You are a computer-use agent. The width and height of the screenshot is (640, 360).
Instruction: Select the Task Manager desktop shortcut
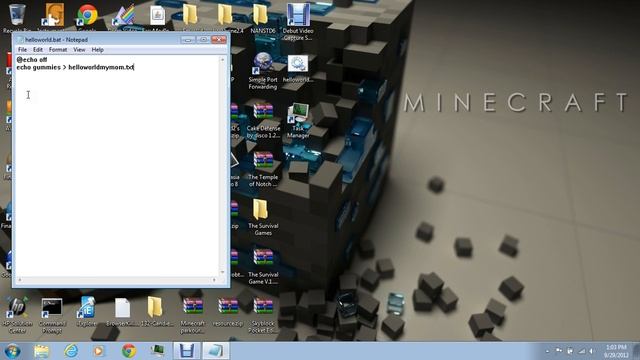[298, 119]
